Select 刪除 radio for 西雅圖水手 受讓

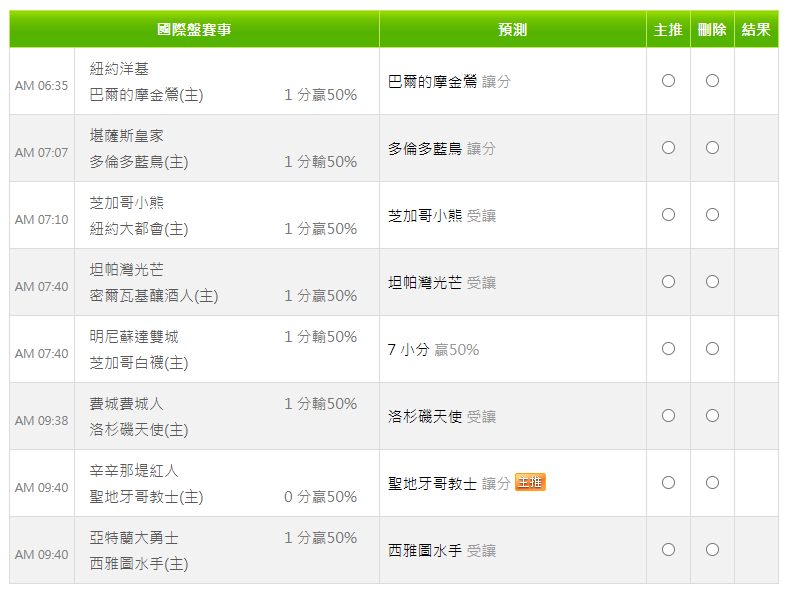click(712, 550)
